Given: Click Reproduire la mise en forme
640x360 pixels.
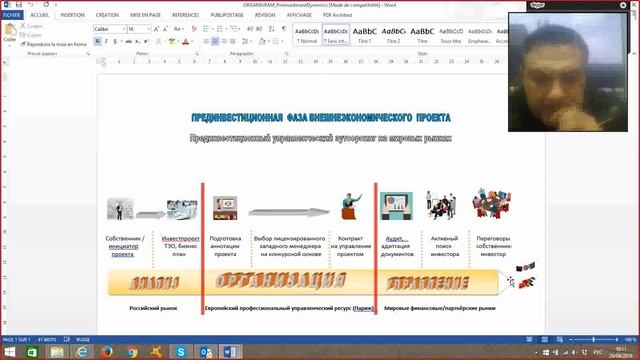Looking at the screenshot, I should (x=53, y=44).
